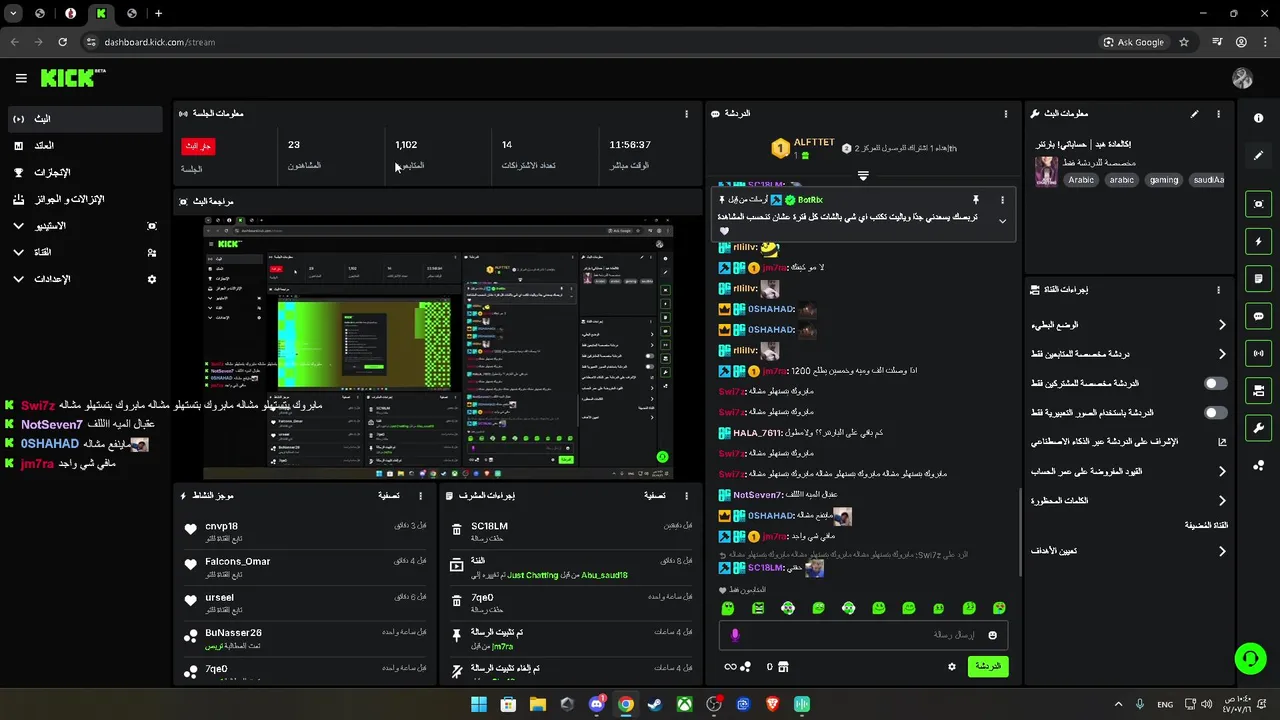Open the Discord icon in Windows taskbar

point(596,704)
